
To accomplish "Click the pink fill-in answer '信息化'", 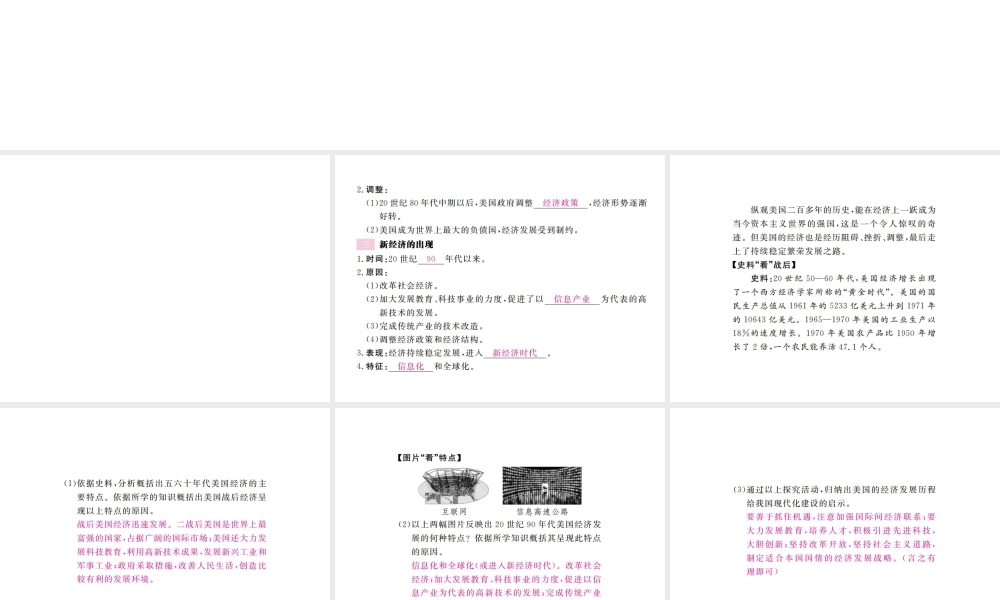I will pyautogui.click(x=410, y=366).
